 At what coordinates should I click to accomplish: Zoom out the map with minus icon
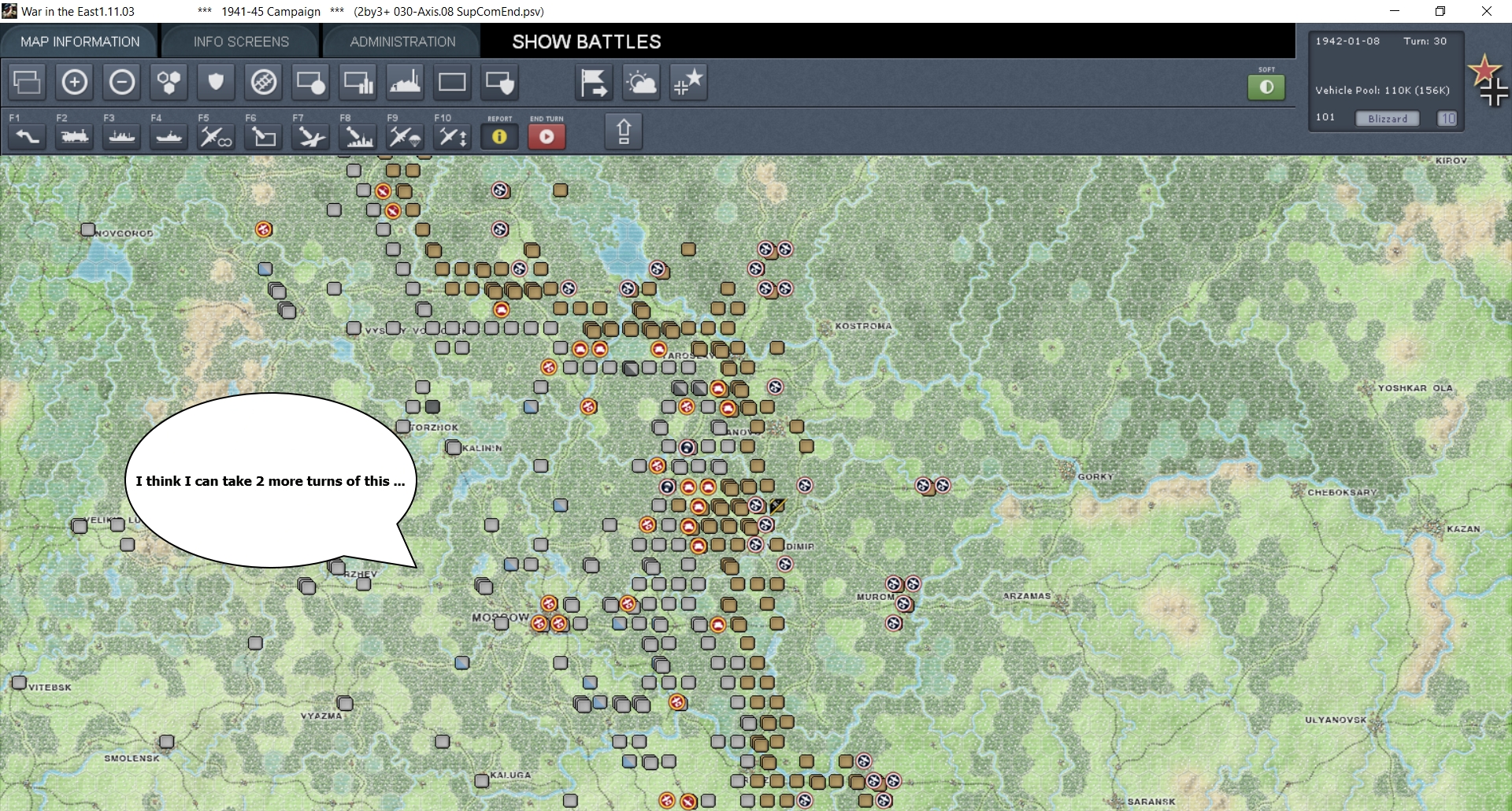pos(122,82)
